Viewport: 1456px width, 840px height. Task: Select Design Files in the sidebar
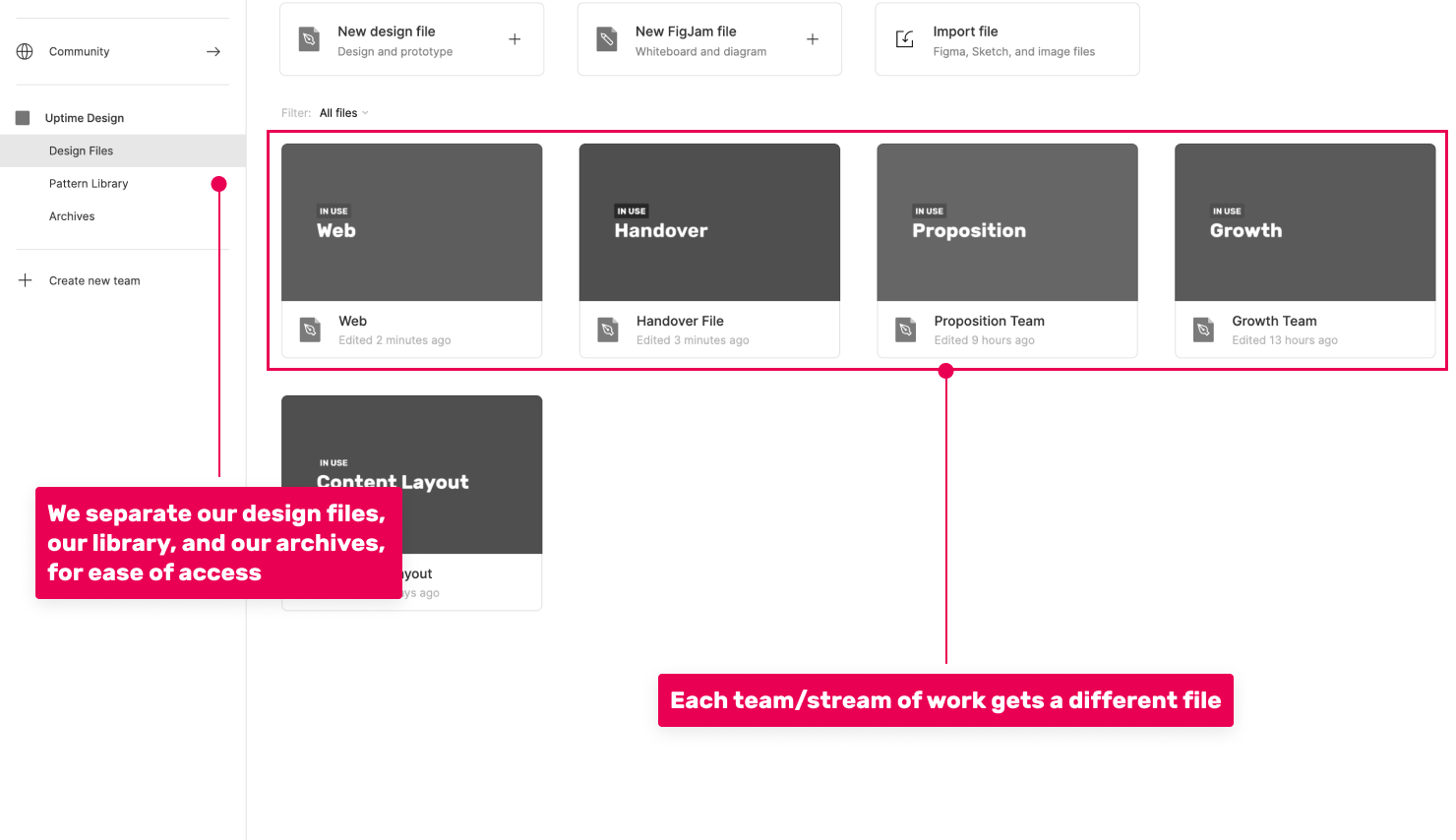pyautogui.click(x=81, y=150)
